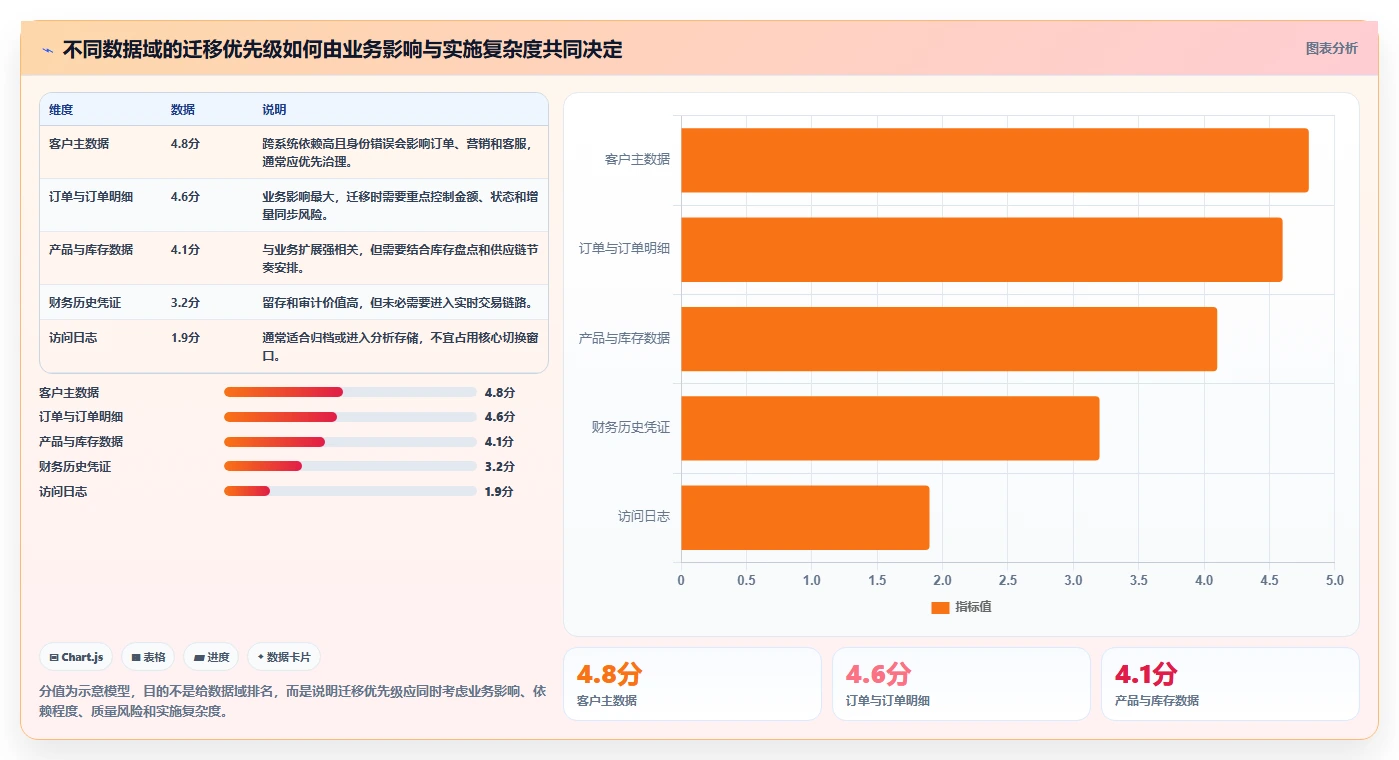1399x760 pixels.
Task: Click the 3.2分 value beside the progress bar
Action: [x=499, y=467]
